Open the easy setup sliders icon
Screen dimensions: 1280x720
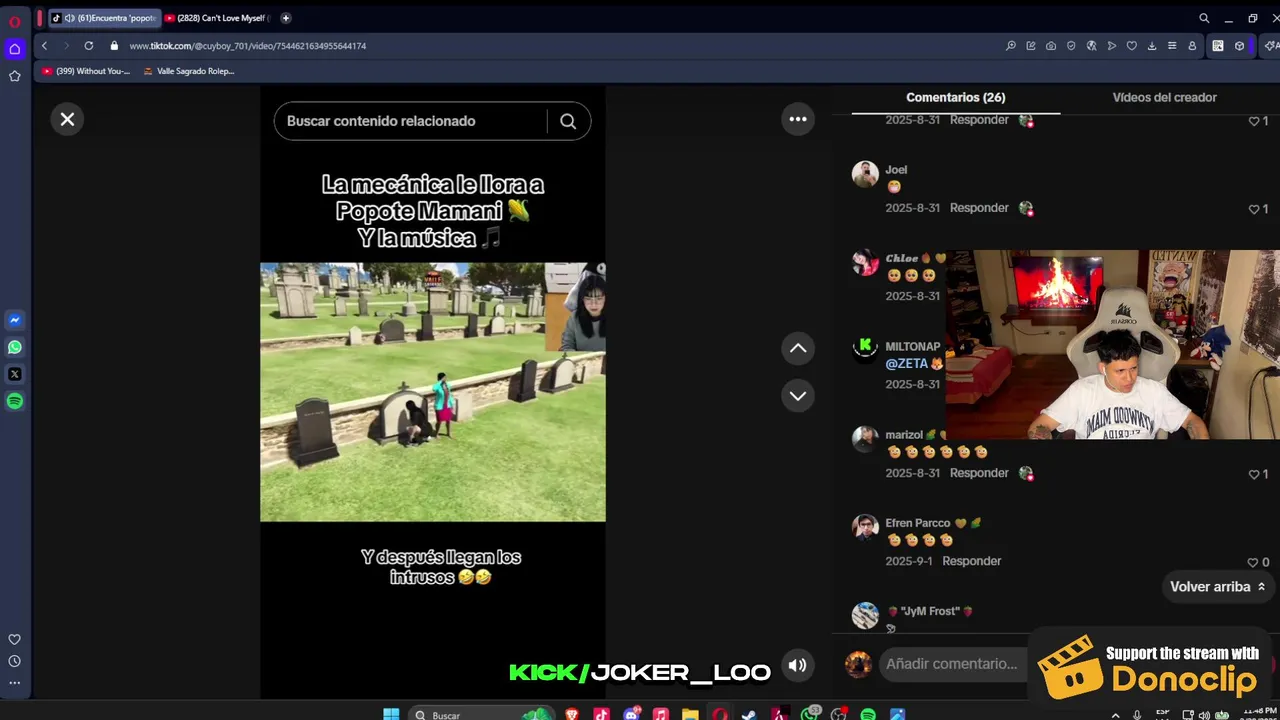[x=1172, y=46]
